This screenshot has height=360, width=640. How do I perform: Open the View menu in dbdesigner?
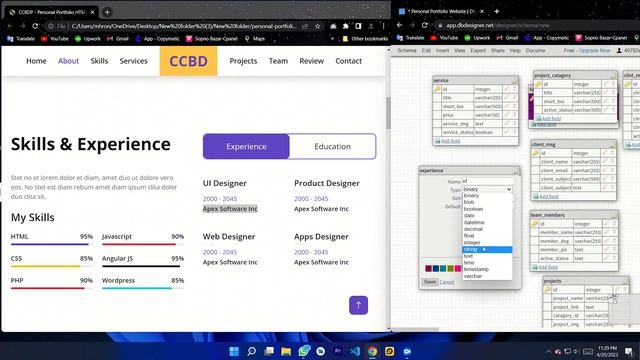coord(460,51)
